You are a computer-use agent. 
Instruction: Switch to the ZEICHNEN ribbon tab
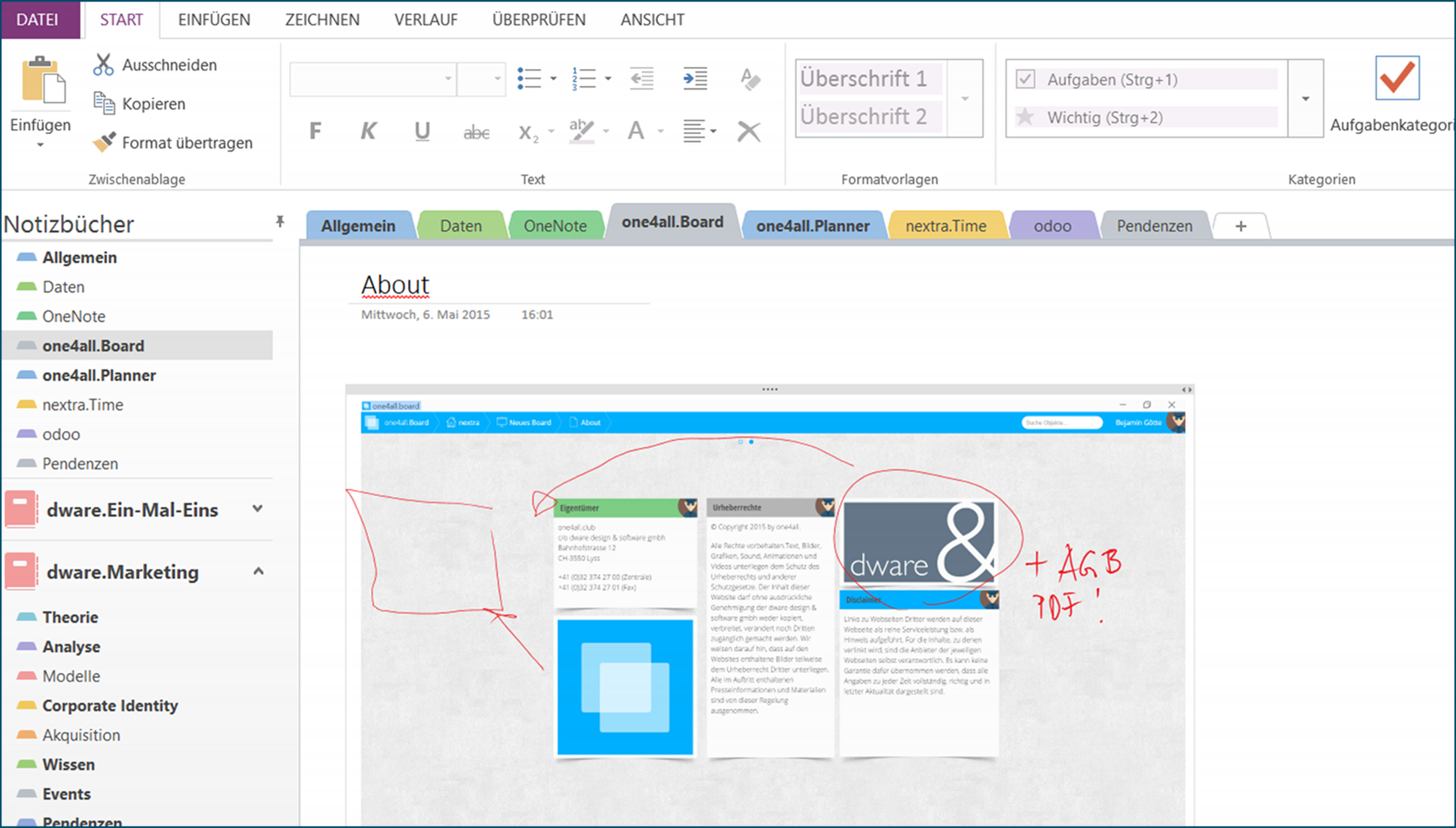tap(322, 20)
